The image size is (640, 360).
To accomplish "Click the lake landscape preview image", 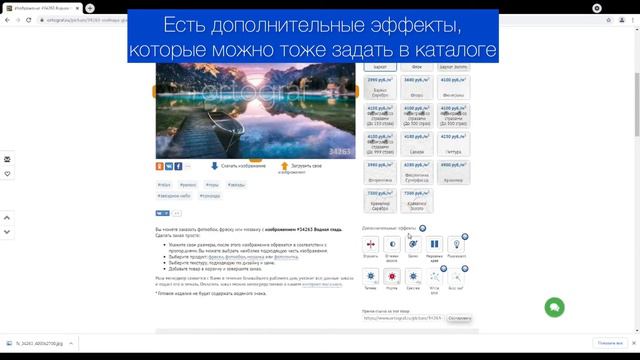I will 256,110.
